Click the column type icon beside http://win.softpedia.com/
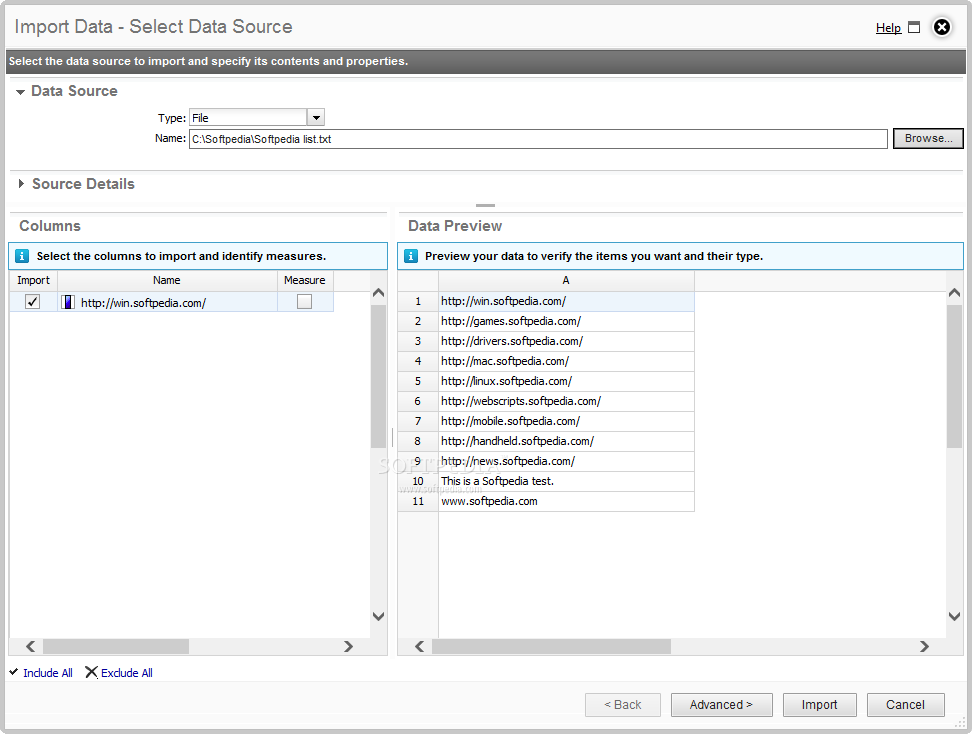The image size is (972, 734). (68, 303)
